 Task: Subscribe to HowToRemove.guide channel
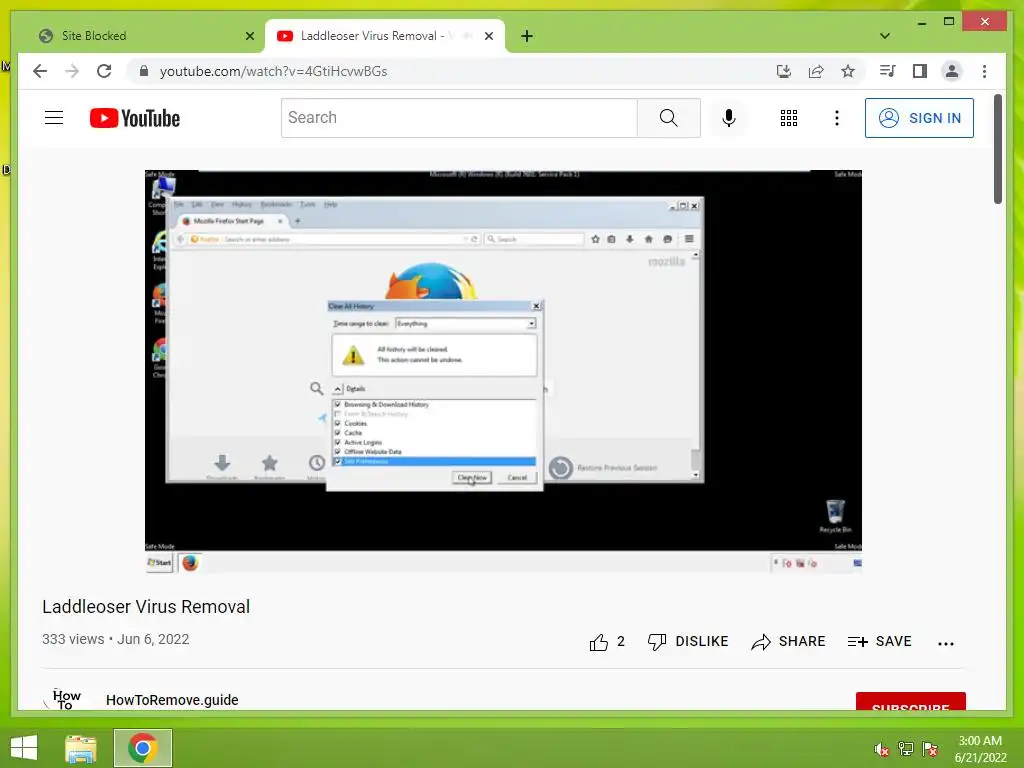pyautogui.click(x=910, y=701)
